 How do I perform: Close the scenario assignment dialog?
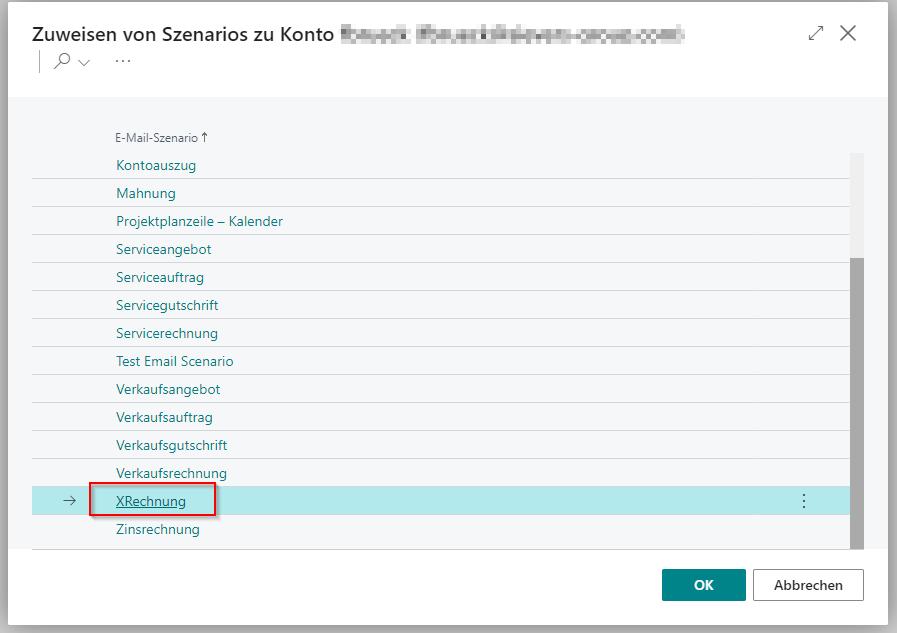point(848,33)
